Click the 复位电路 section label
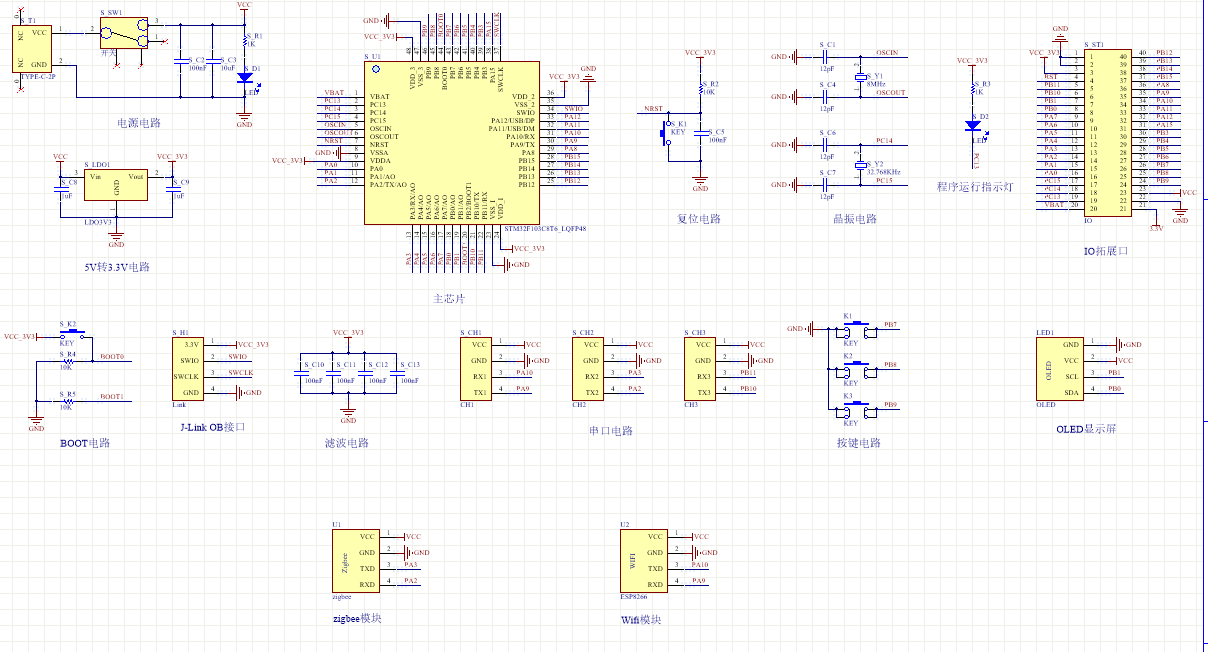 (699, 218)
